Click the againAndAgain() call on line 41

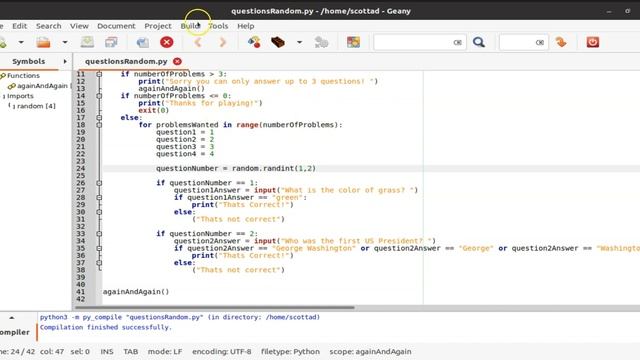pos(136,292)
